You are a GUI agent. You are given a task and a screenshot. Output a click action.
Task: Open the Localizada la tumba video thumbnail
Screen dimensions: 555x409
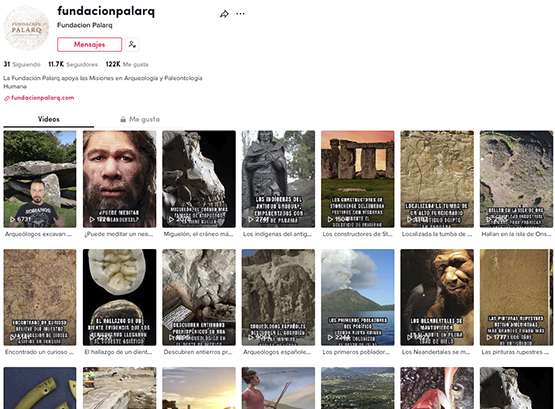pyautogui.click(x=437, y=179)
